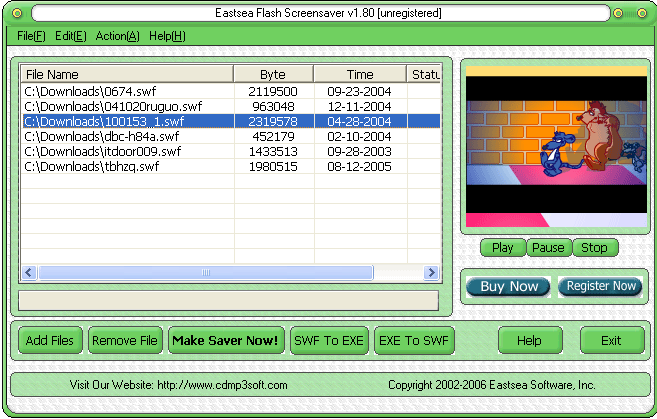Click the Buy Now button
The height and width of the screenshot is (419, 657).
509,287
